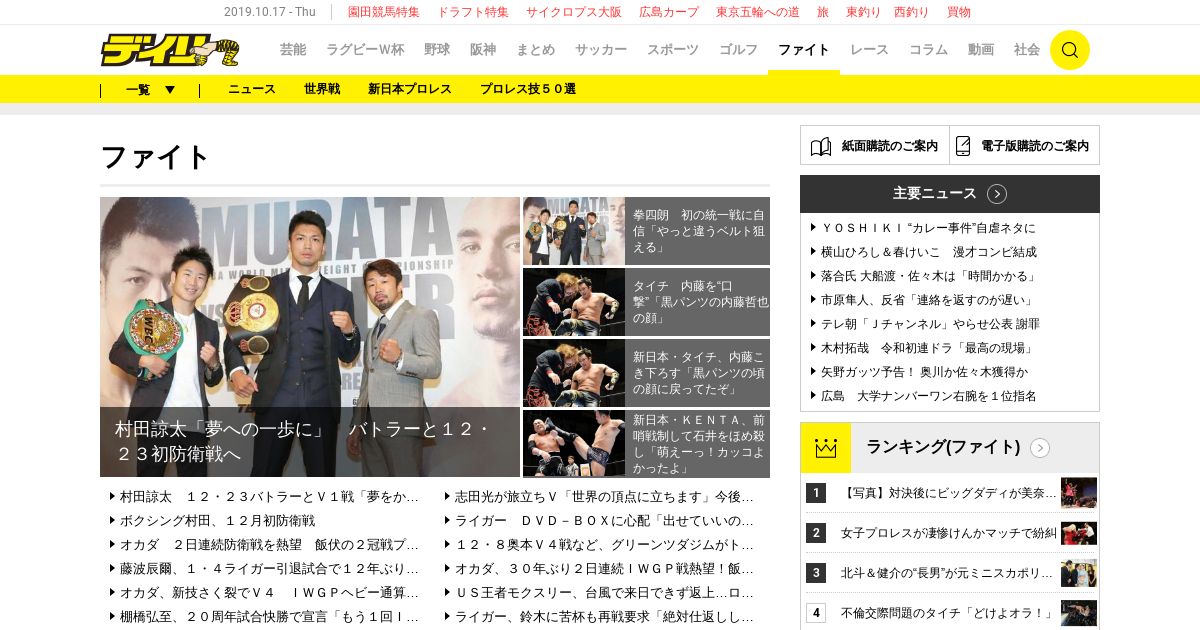Open the 動画 navigation tab

click(x=981, y=50)
